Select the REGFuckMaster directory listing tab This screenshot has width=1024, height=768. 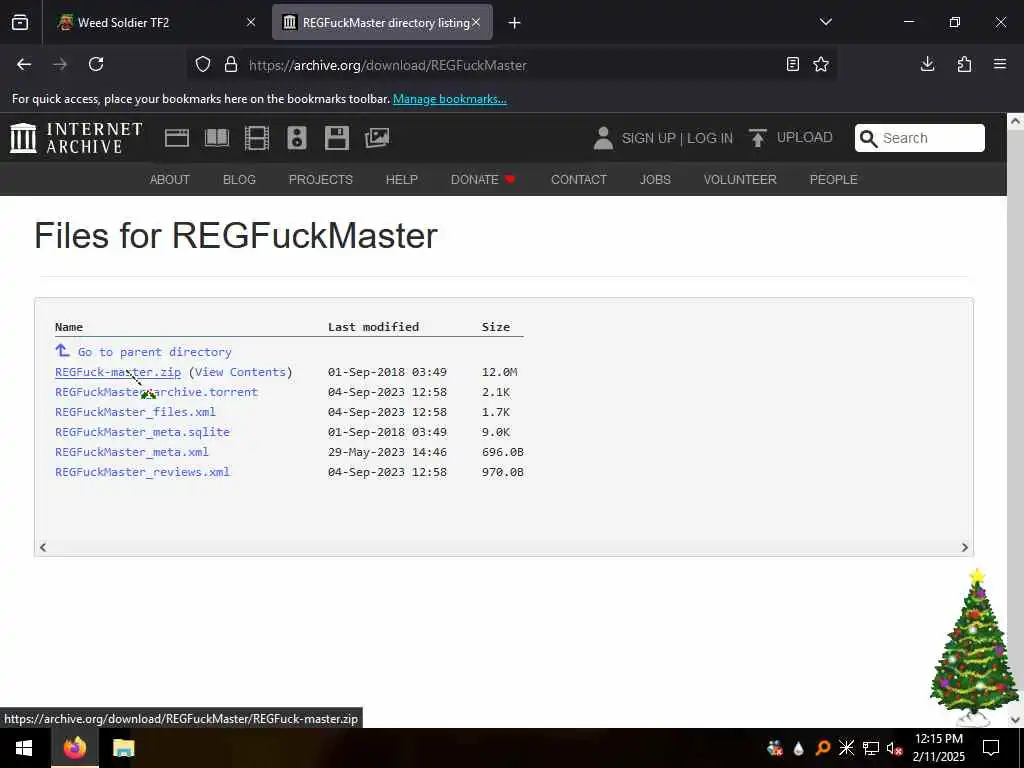(x=382, y=23)
